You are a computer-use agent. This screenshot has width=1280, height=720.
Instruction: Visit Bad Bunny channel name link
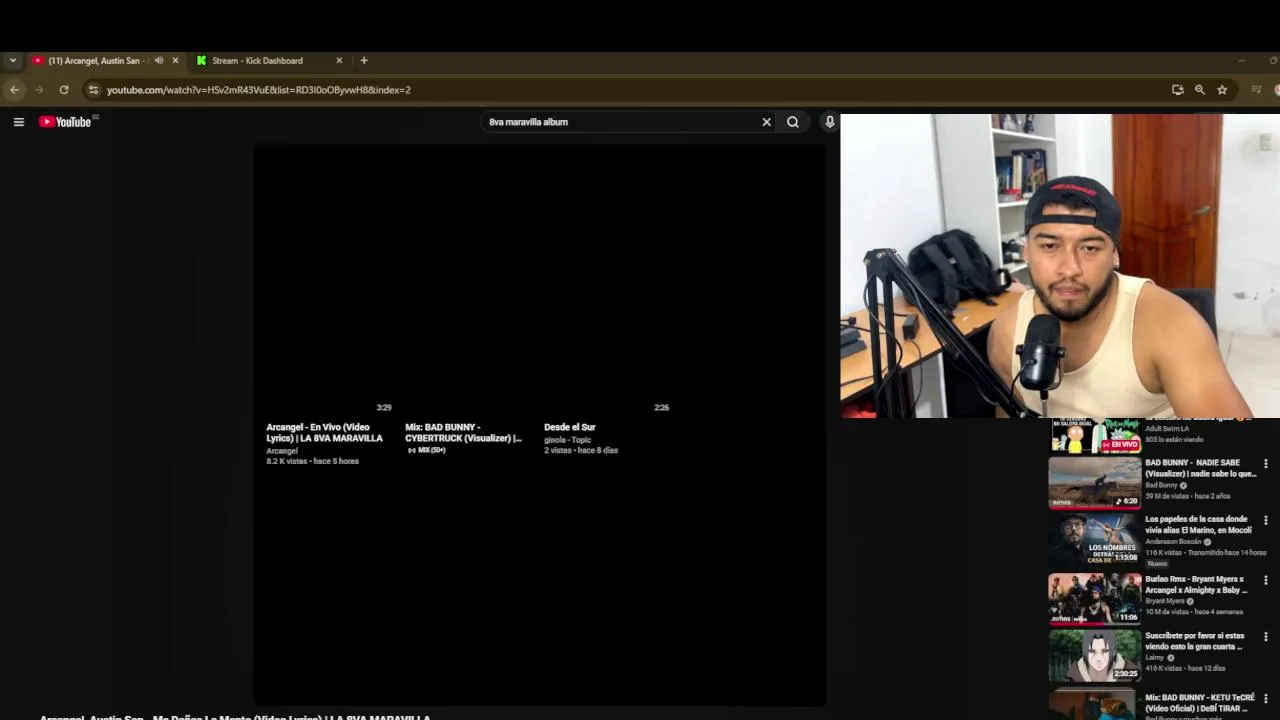point(1161,485)
